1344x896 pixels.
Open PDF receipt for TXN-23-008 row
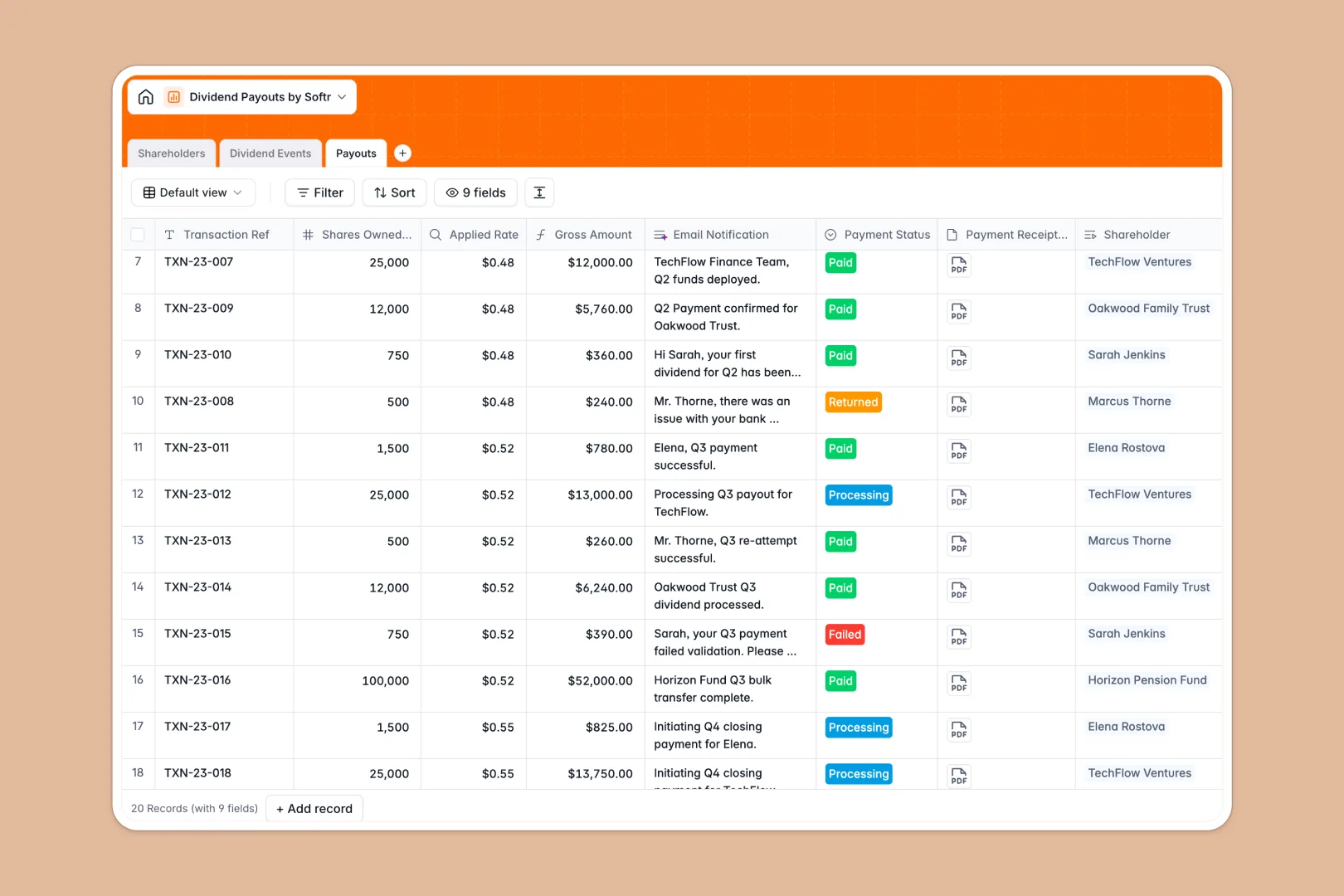pos(958,405)
